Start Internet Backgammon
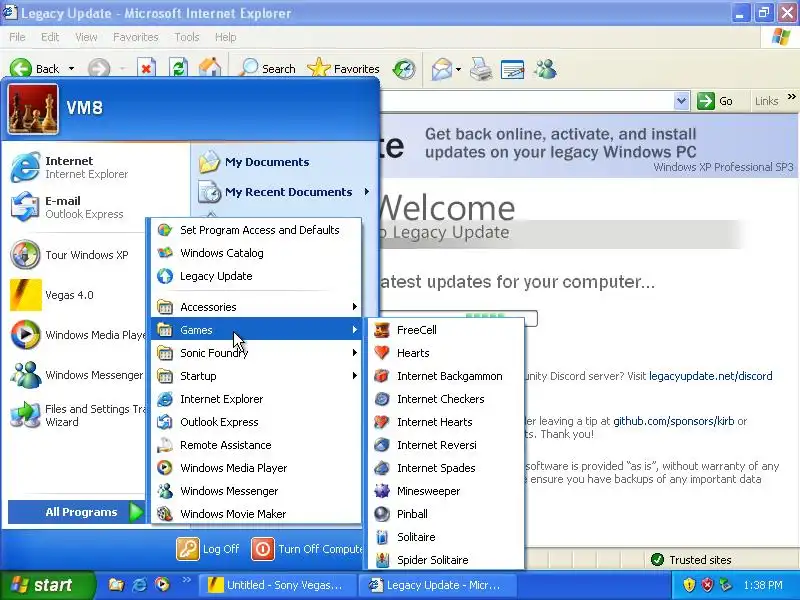Screen dimensions: 800x600 coord(446,376)
